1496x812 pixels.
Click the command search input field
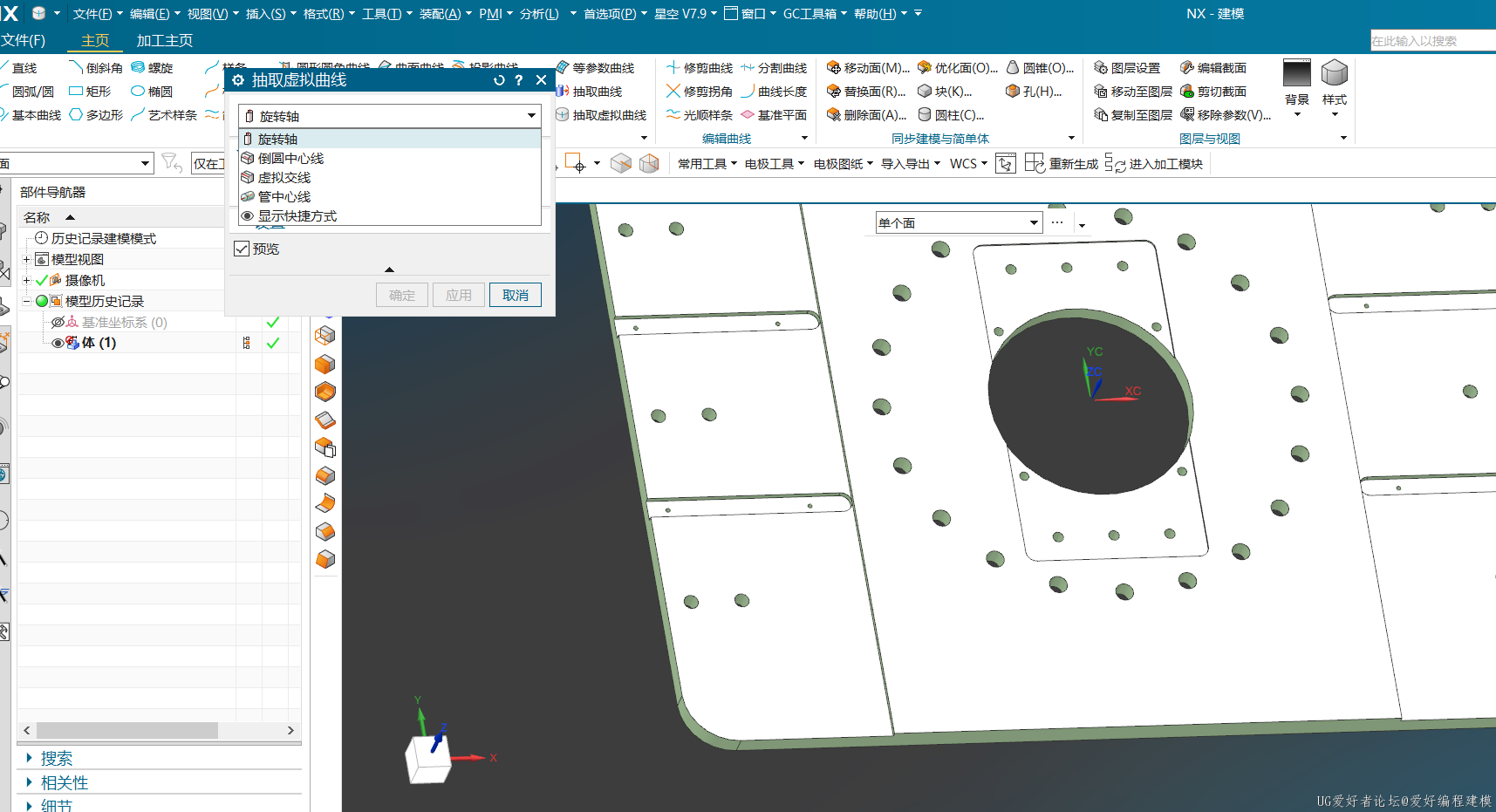(1432, 41)
